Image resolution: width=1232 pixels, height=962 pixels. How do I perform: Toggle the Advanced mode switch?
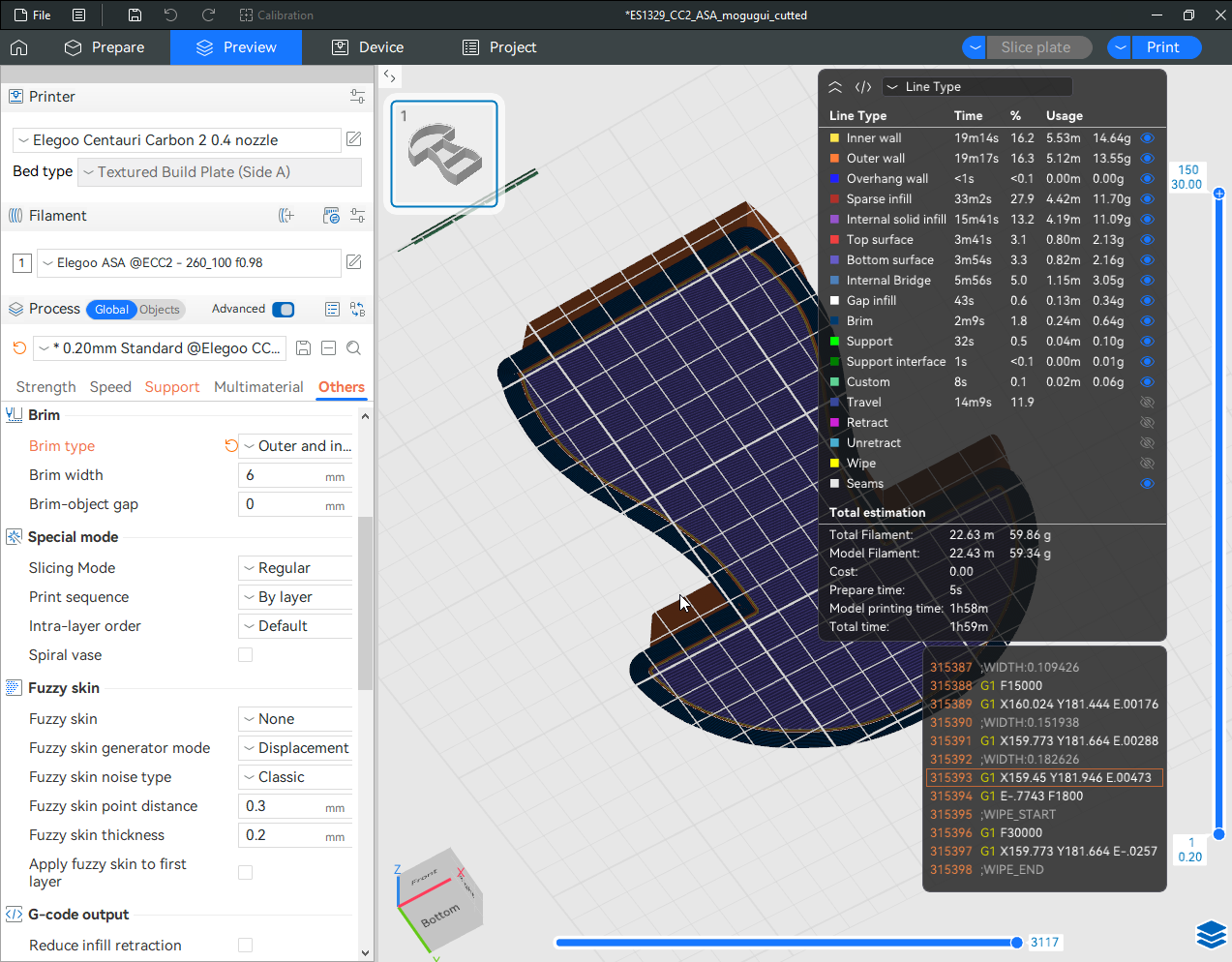283,310
